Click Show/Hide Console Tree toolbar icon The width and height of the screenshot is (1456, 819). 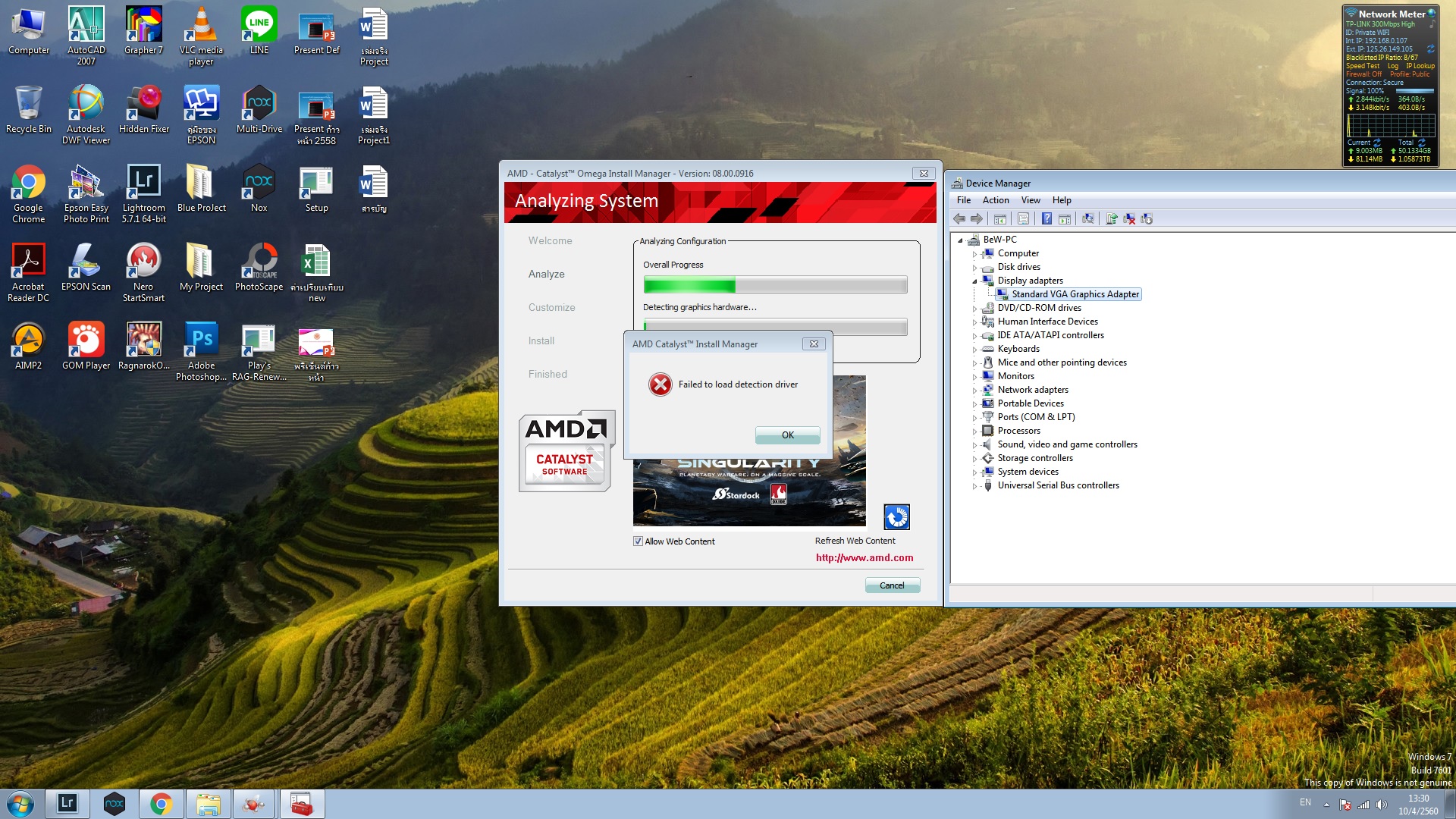coord(1000,219)
